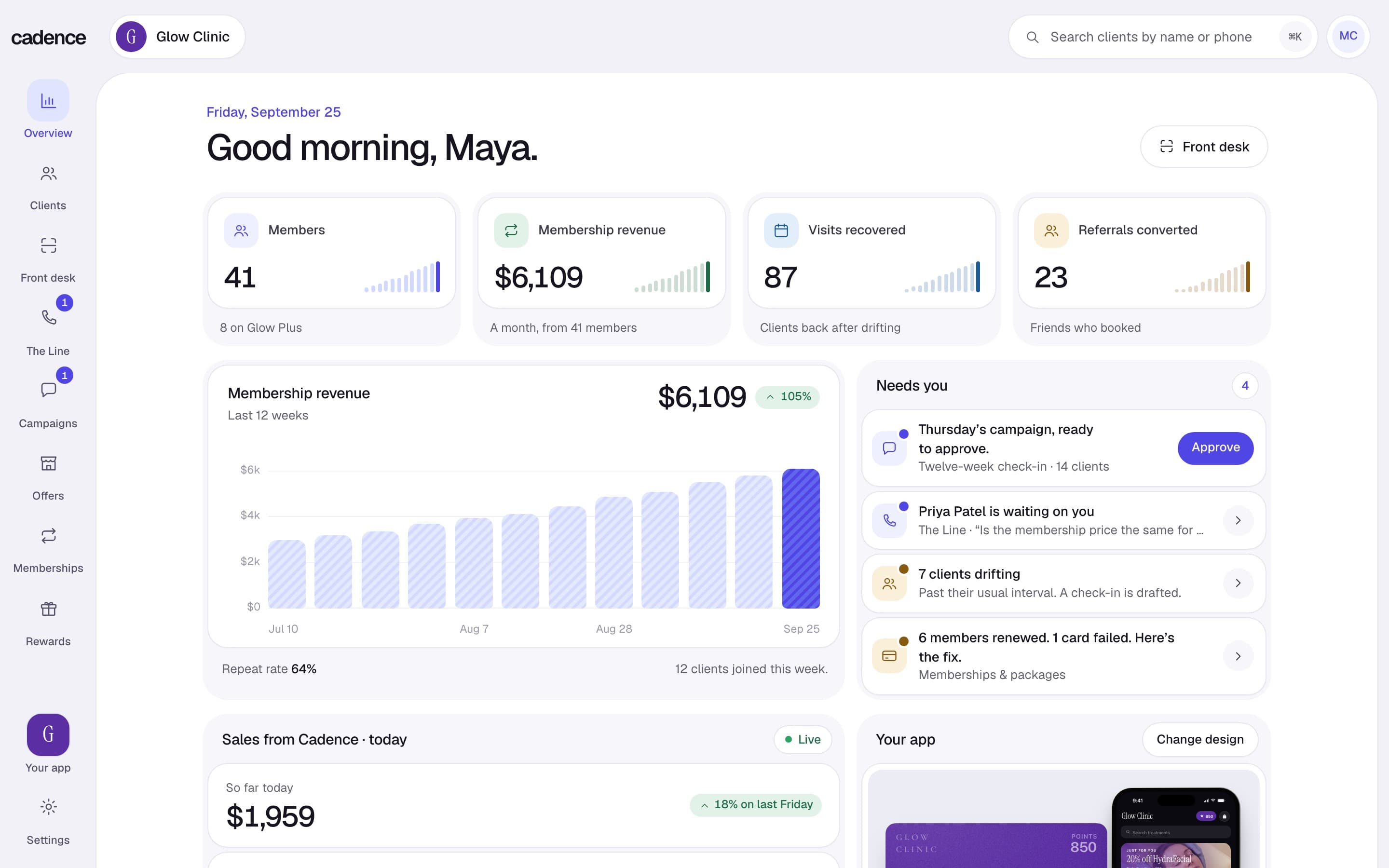Click card icon on members renewed item
The image size is (1389, 868).
[889, 656]
